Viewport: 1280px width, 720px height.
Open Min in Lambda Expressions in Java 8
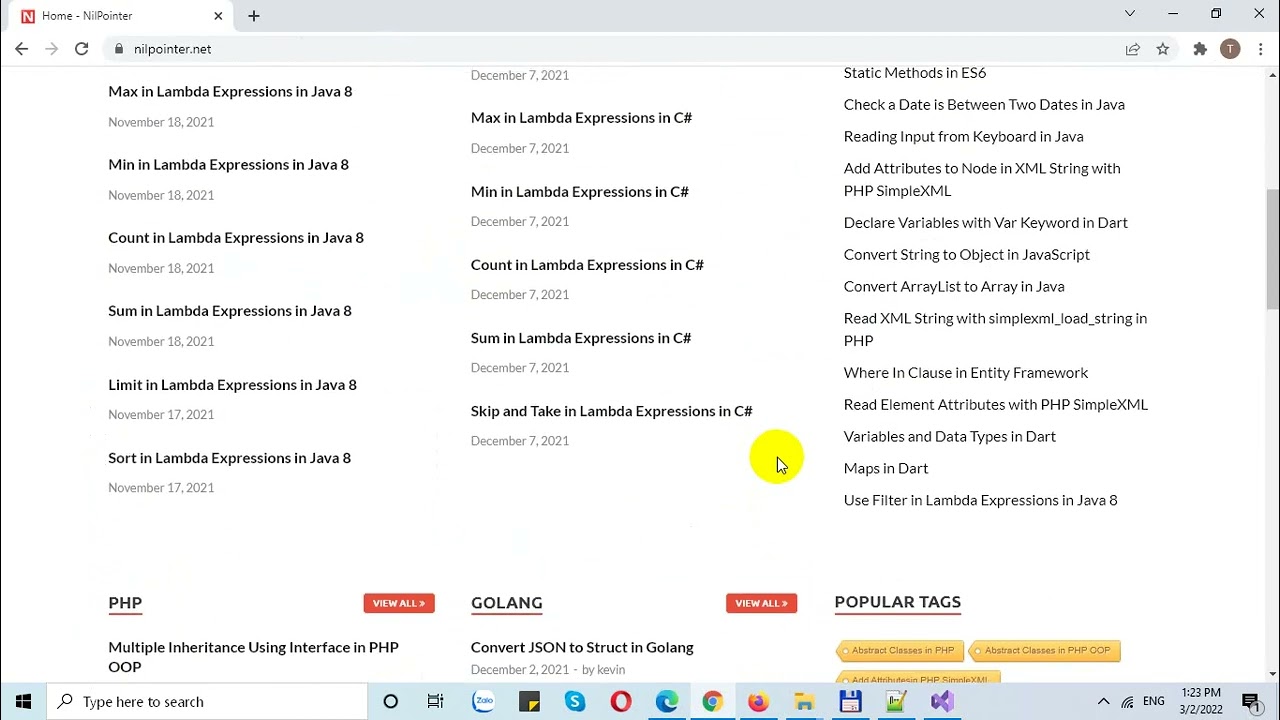[x=228, y=164]
